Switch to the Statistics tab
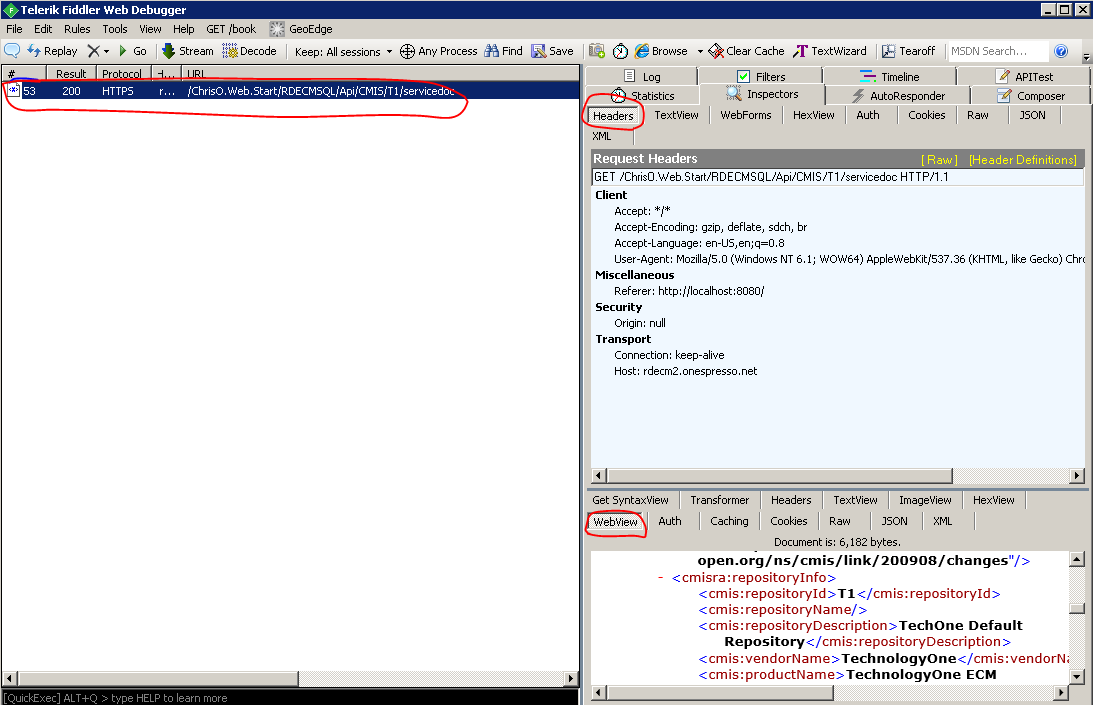Viewport: 1093px width, 705px height. click(642, 96)
